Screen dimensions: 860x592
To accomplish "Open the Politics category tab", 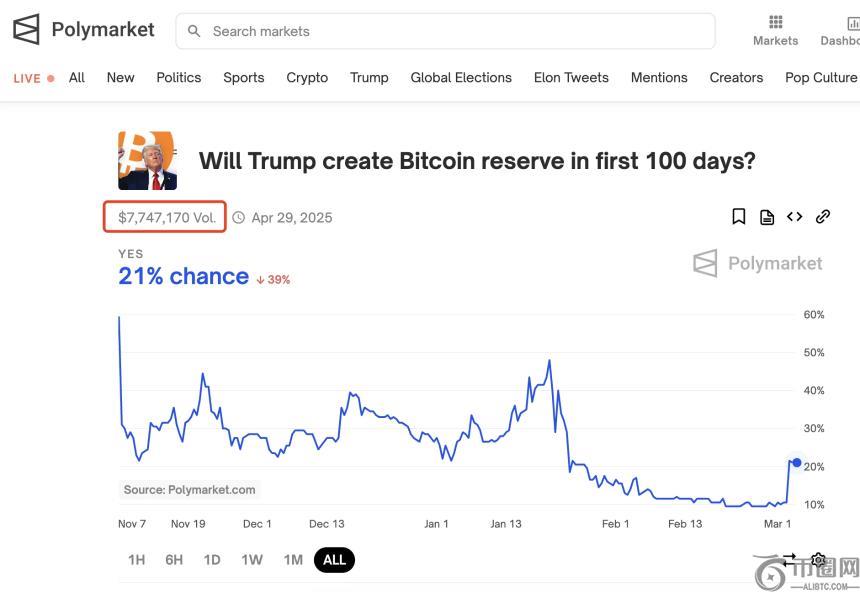I will coord(179,77).
